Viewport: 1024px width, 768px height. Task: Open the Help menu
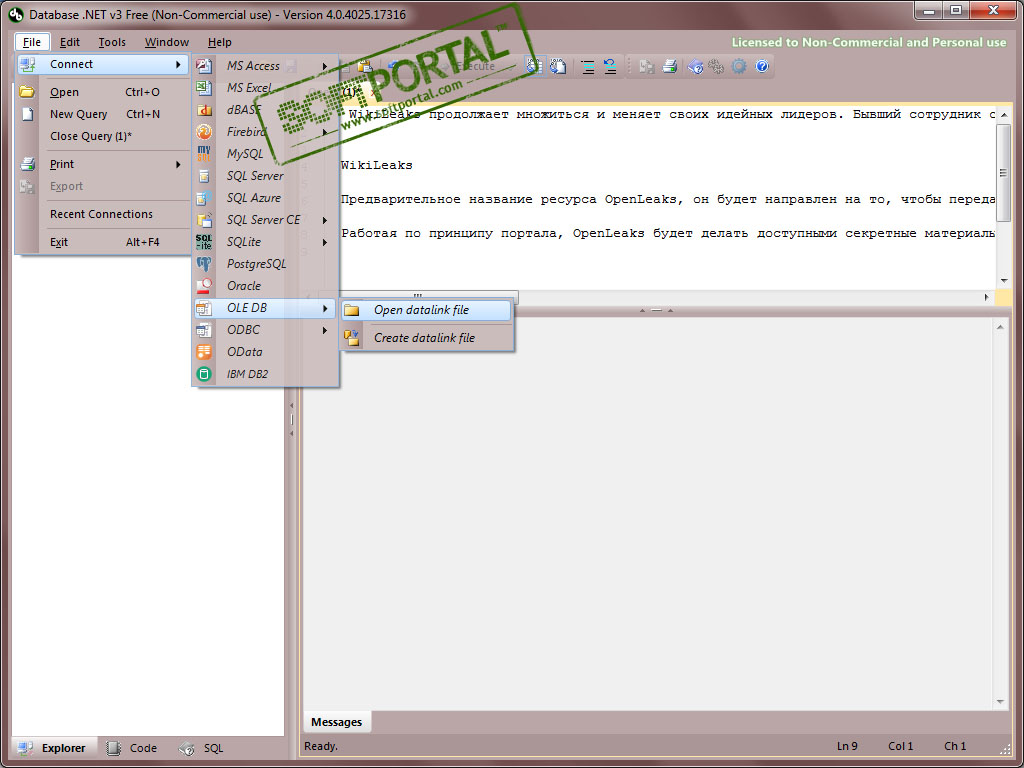219,42
